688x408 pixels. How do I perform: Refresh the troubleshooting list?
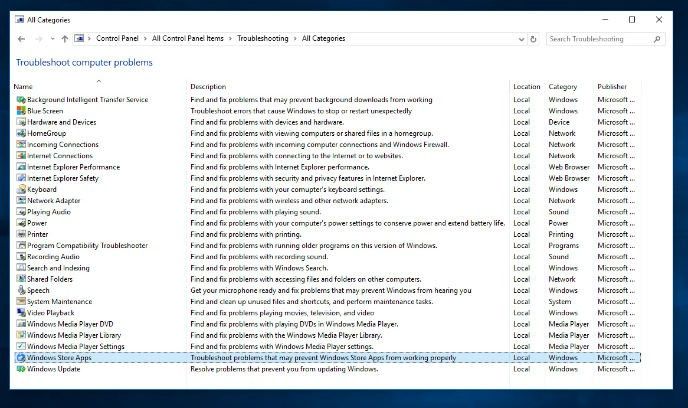click(x=534, y=39)
